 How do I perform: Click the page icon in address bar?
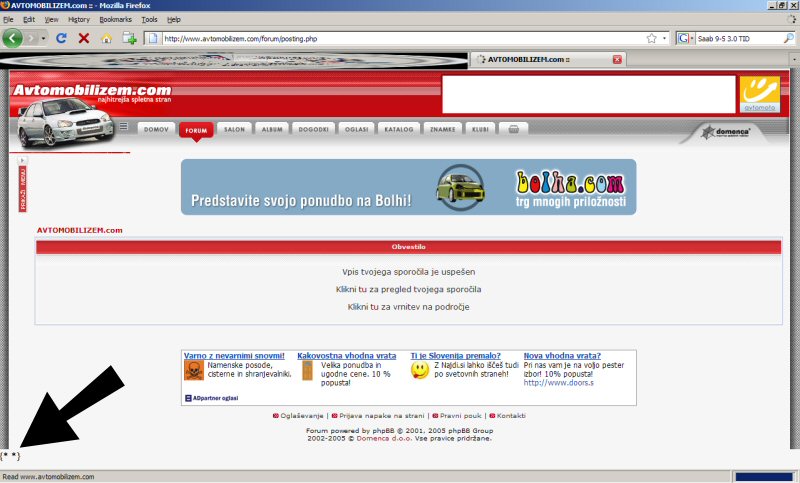point(153,38)
